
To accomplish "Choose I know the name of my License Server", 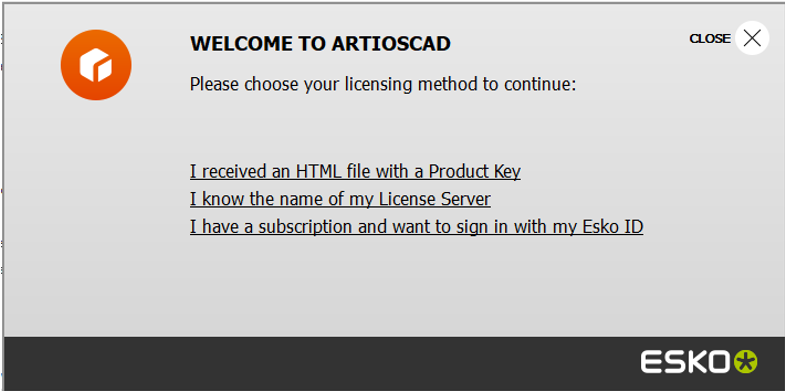I will tap(340, 199).
